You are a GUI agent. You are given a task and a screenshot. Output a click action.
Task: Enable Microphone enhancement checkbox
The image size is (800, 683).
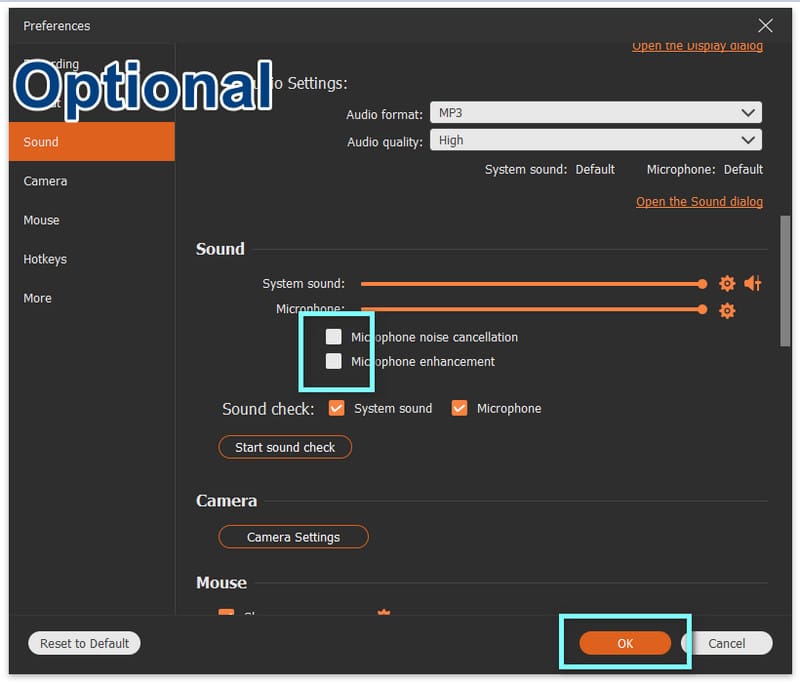coord(334,361)
